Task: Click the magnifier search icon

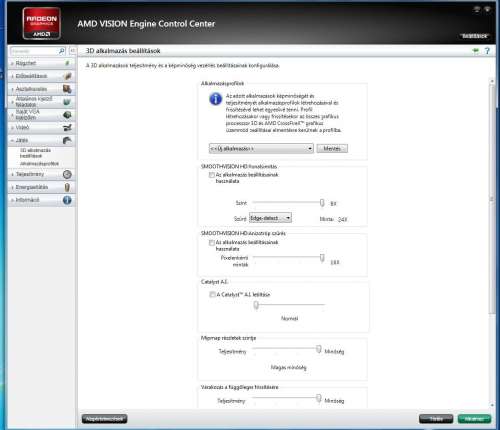Action: pyautogui.click(x=62, y=51)
